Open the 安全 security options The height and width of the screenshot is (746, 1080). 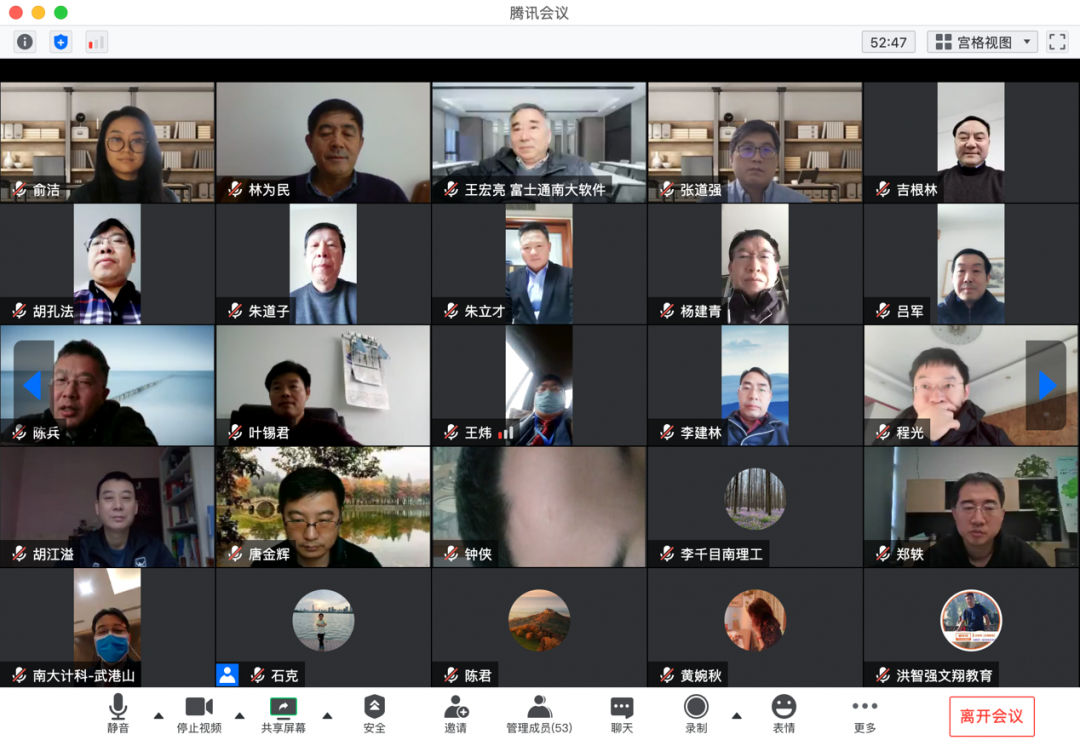[374, 714]
